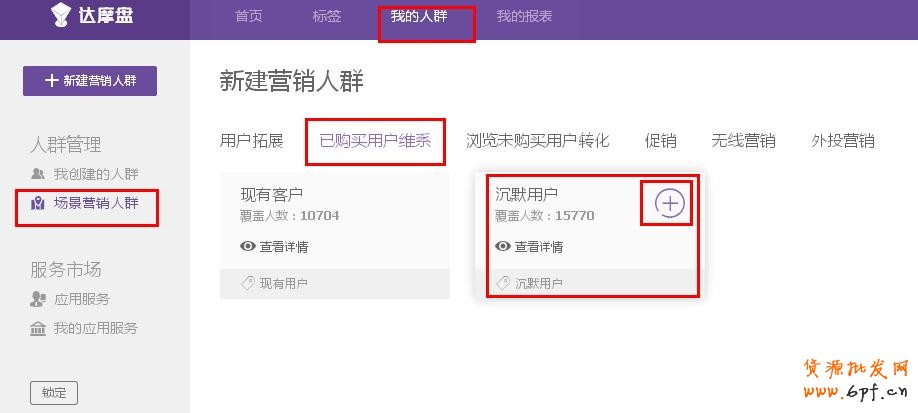The image size is (918, 413).
Task: Switch to the 用户拓展 tab
Action: coord(252,141)
